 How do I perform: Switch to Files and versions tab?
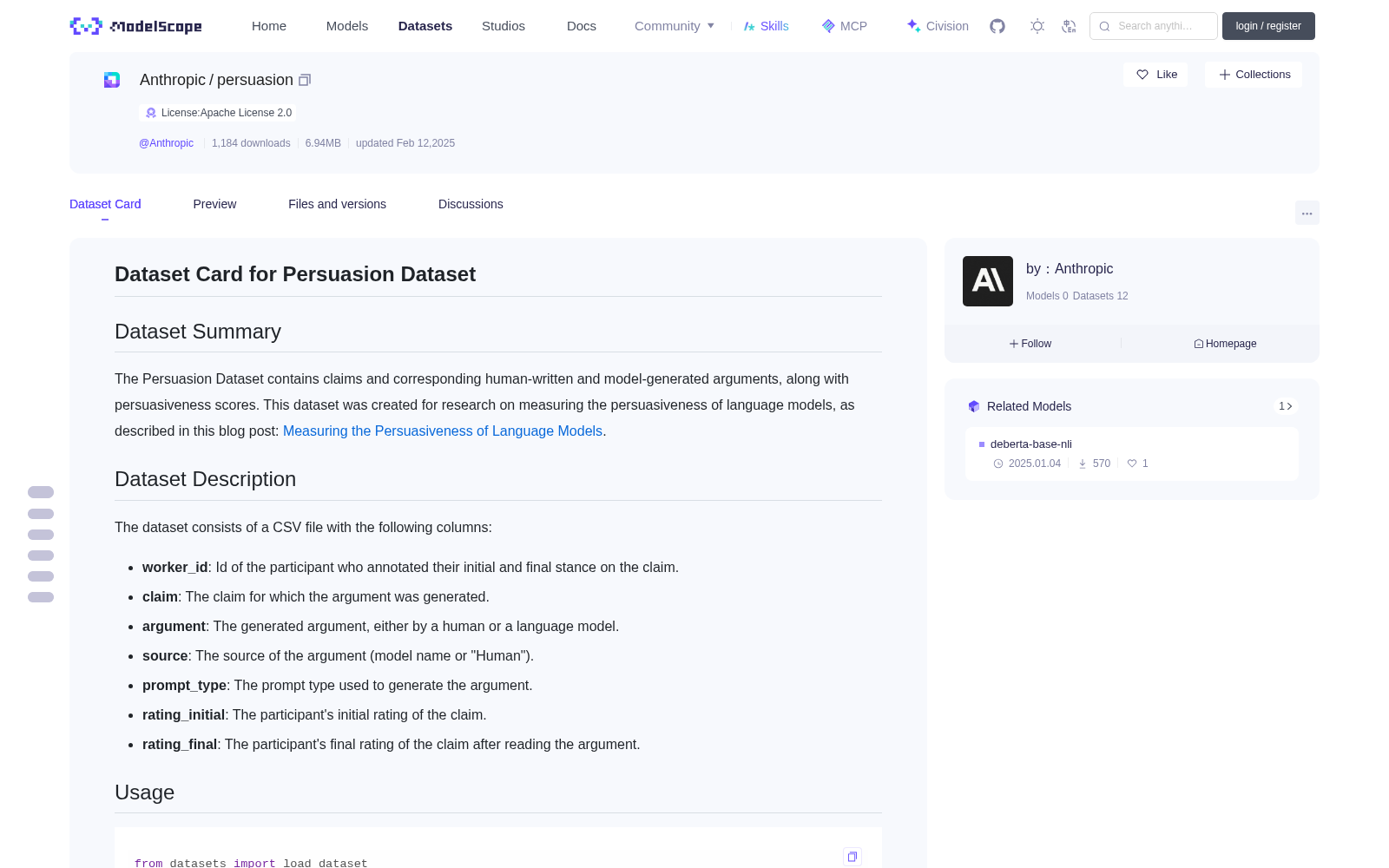tap(337, 204)
